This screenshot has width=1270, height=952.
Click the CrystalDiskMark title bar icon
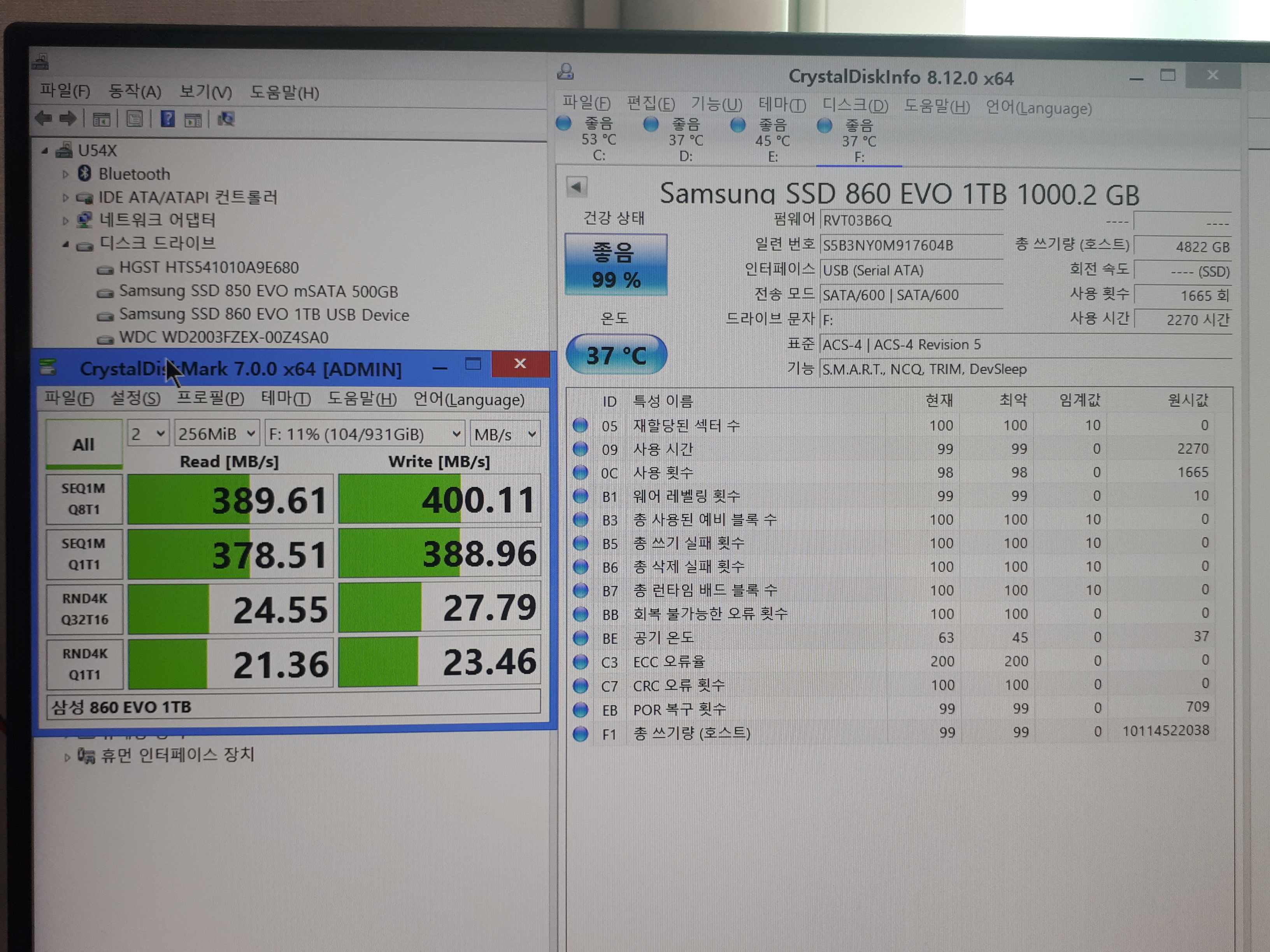tap(48, 367)
